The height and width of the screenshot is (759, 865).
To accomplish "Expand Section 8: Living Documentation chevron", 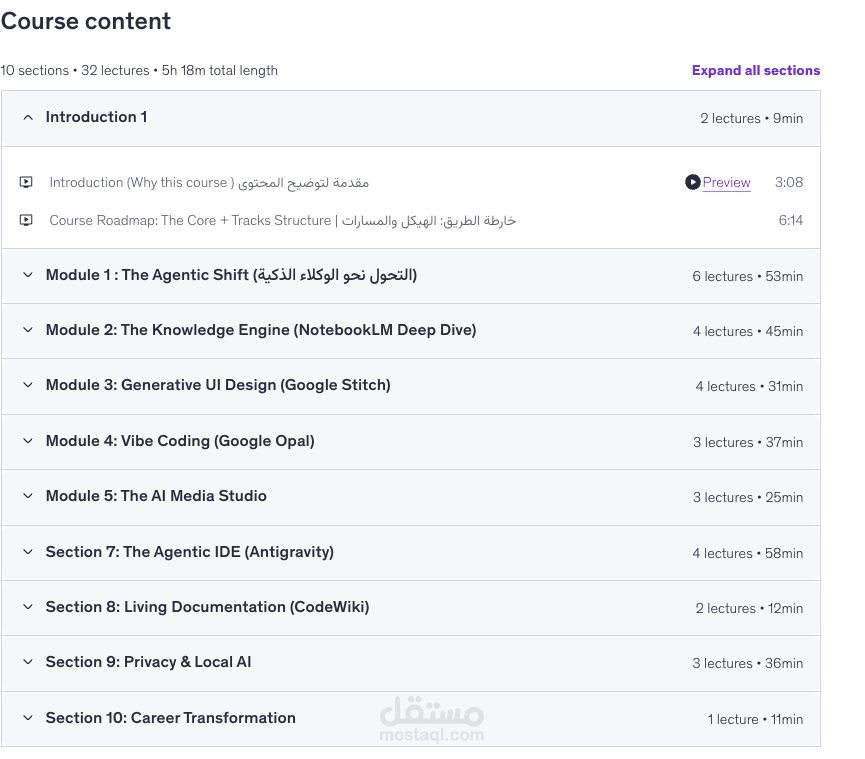I will (x=27, y=607).
